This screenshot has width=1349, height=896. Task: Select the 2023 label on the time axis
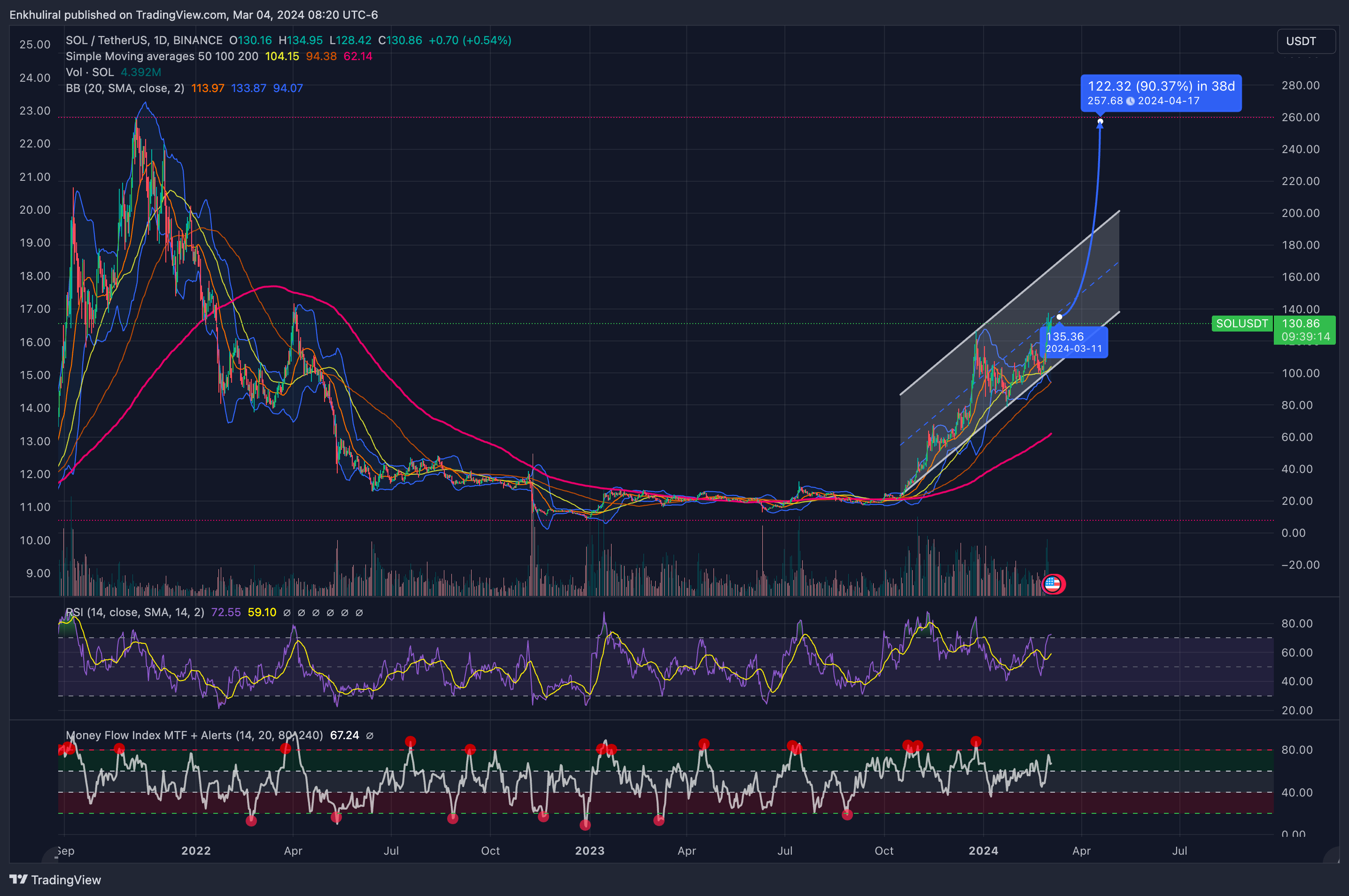[589, 850]
